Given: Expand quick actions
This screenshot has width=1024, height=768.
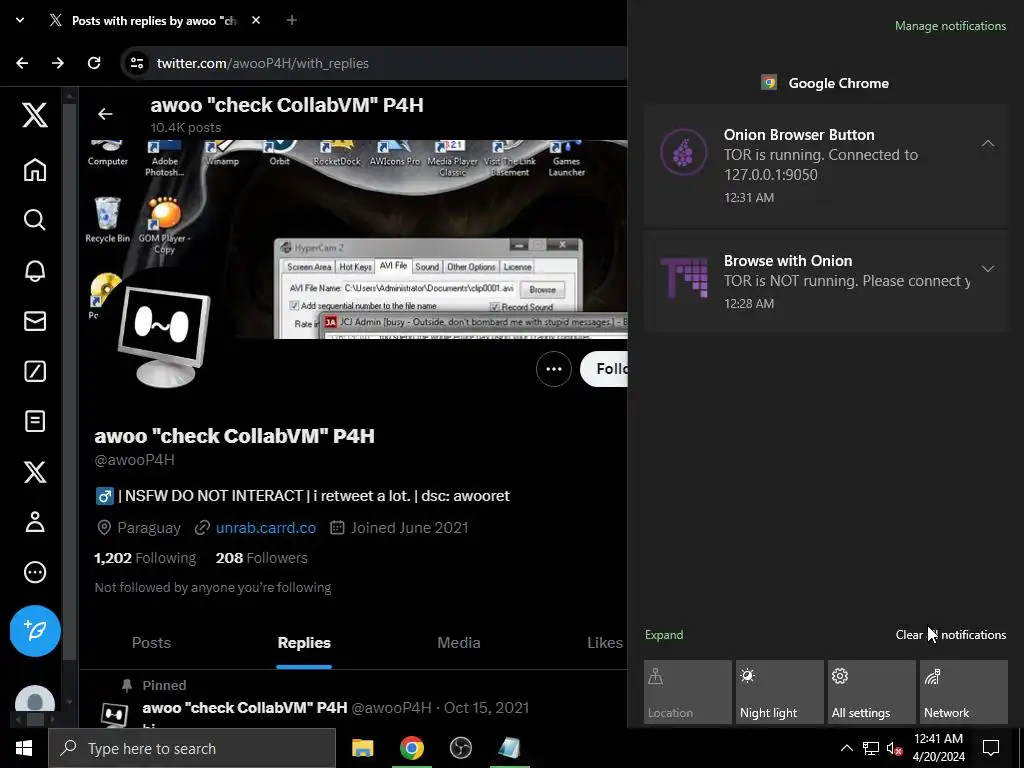Looking at the screenshot, I should point(664,635).
